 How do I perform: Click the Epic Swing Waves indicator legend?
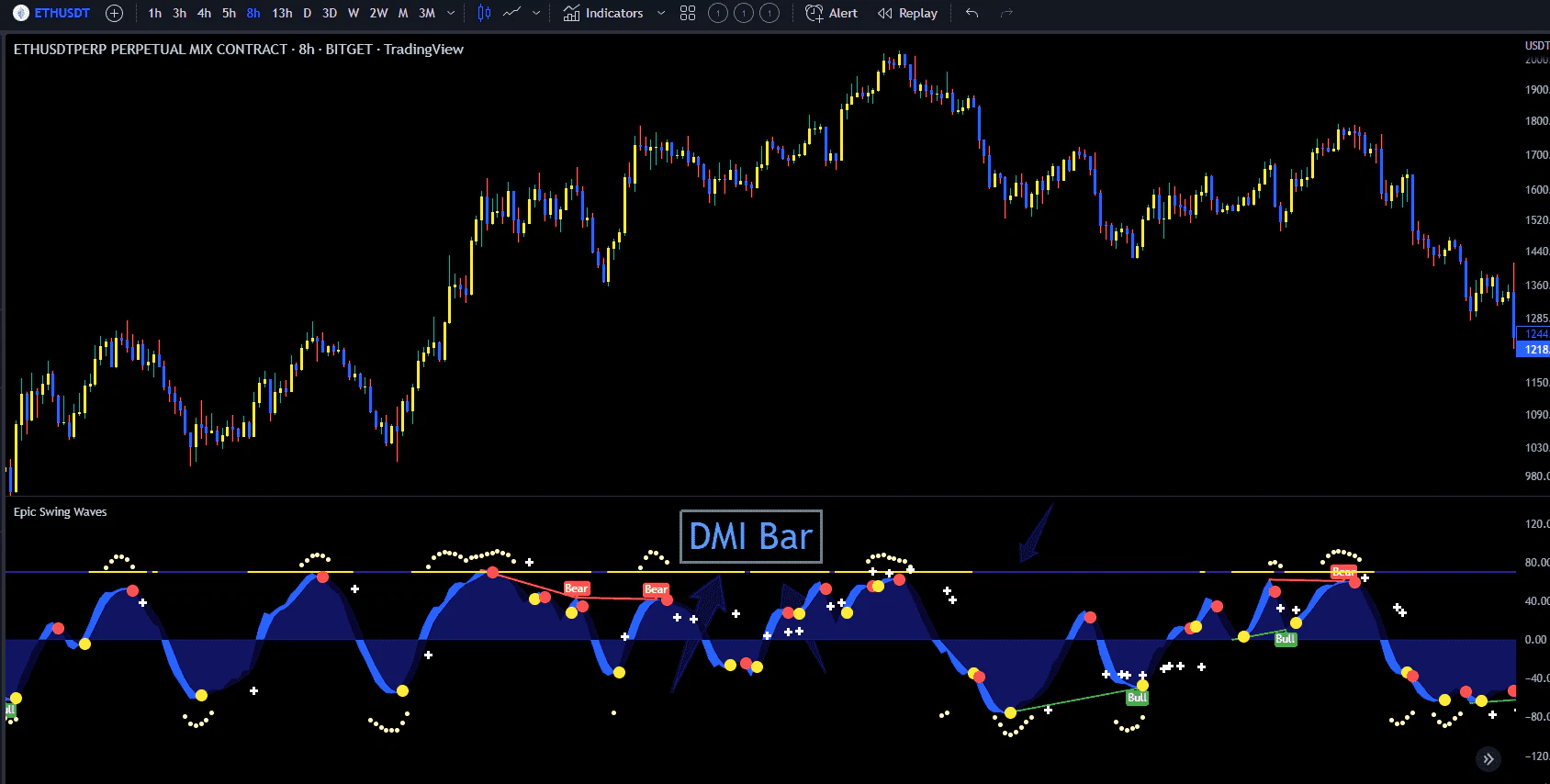point(60,512)
